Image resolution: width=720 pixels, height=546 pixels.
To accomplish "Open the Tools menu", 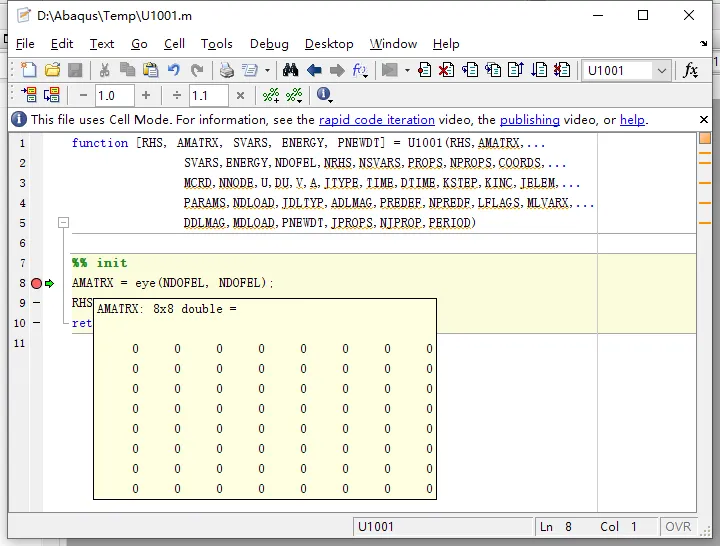I will 216,44.
